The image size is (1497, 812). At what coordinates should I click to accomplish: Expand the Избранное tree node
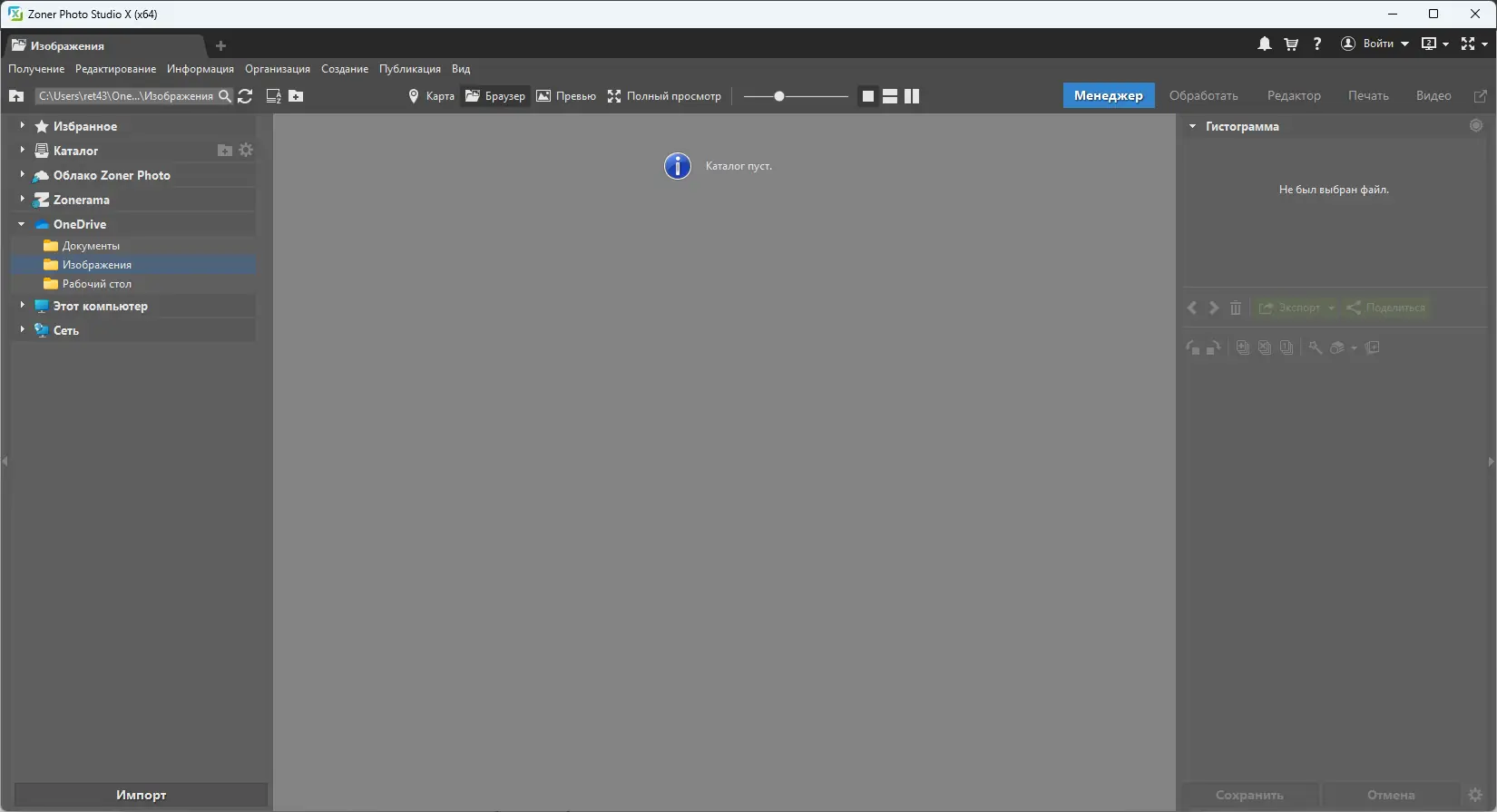click(x=22, y=126)
